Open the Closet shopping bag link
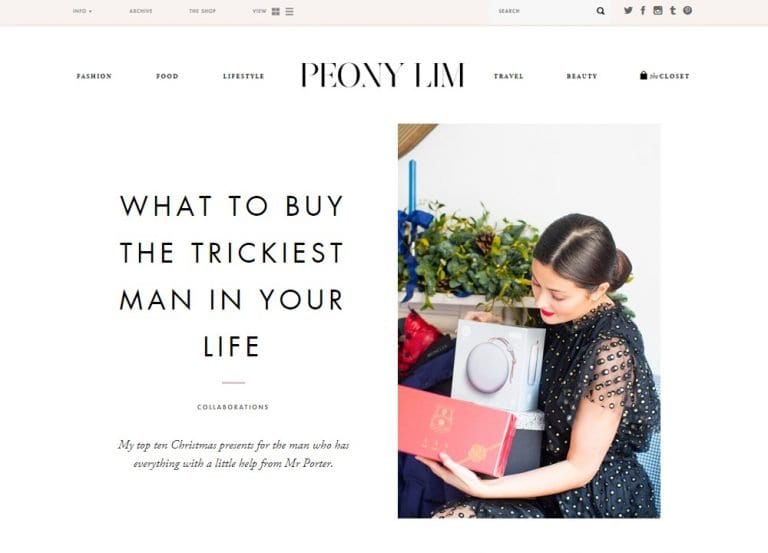 [x=665, y=75]
